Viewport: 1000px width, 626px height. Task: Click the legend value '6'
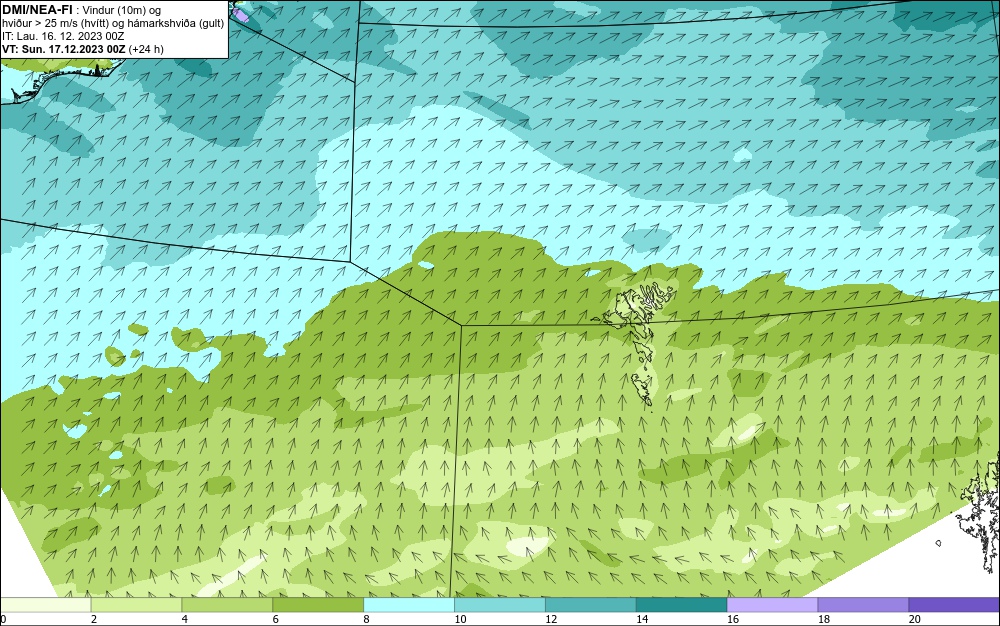(276, 619)
